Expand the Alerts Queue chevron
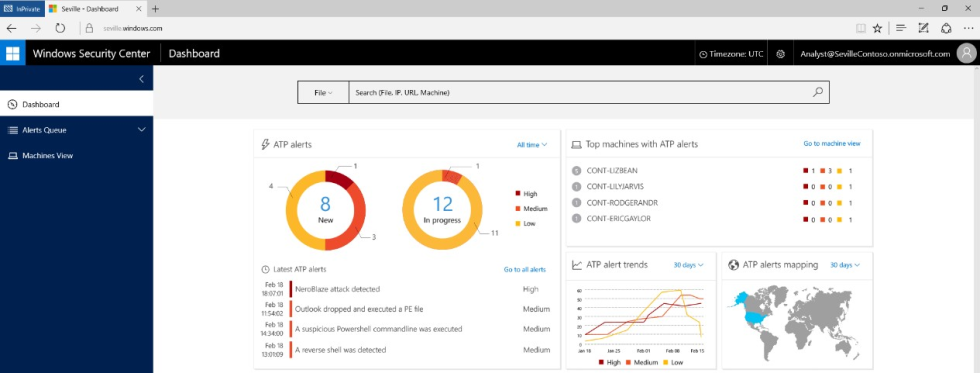980x373 pixels. pyautogui.click(x=142, y=130)
